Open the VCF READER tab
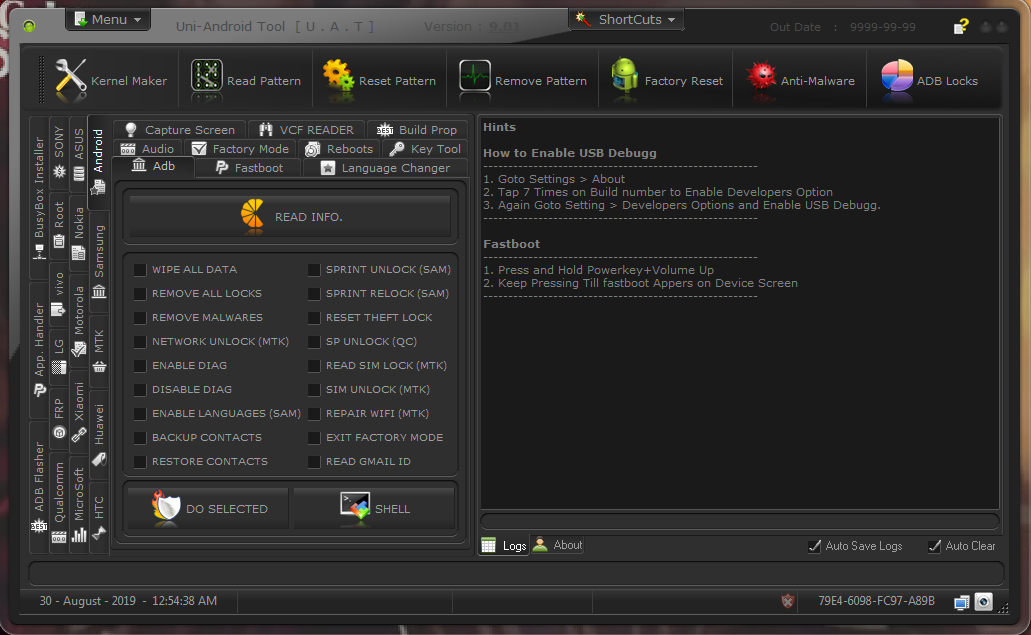Screen dimensions: 1031x635 306,129
